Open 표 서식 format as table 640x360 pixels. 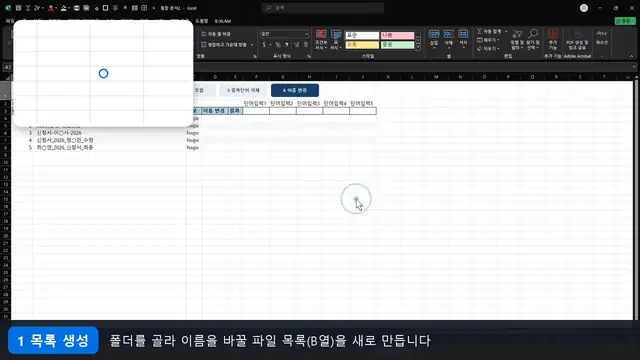[x=336, y=40]
